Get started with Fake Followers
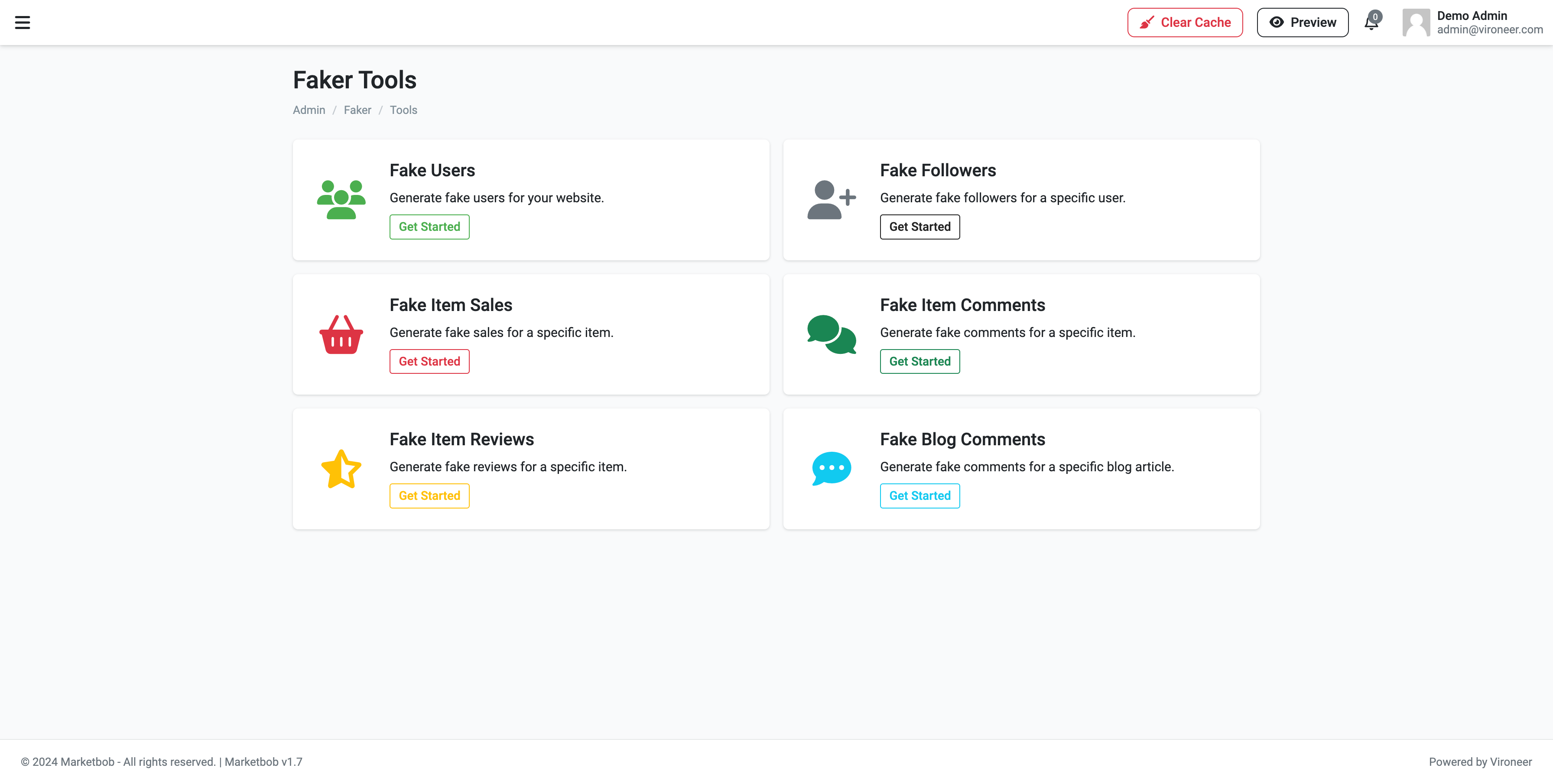The width and height of the screenshot is (1553, 784). pyautogui.click(x=919, y=227)
